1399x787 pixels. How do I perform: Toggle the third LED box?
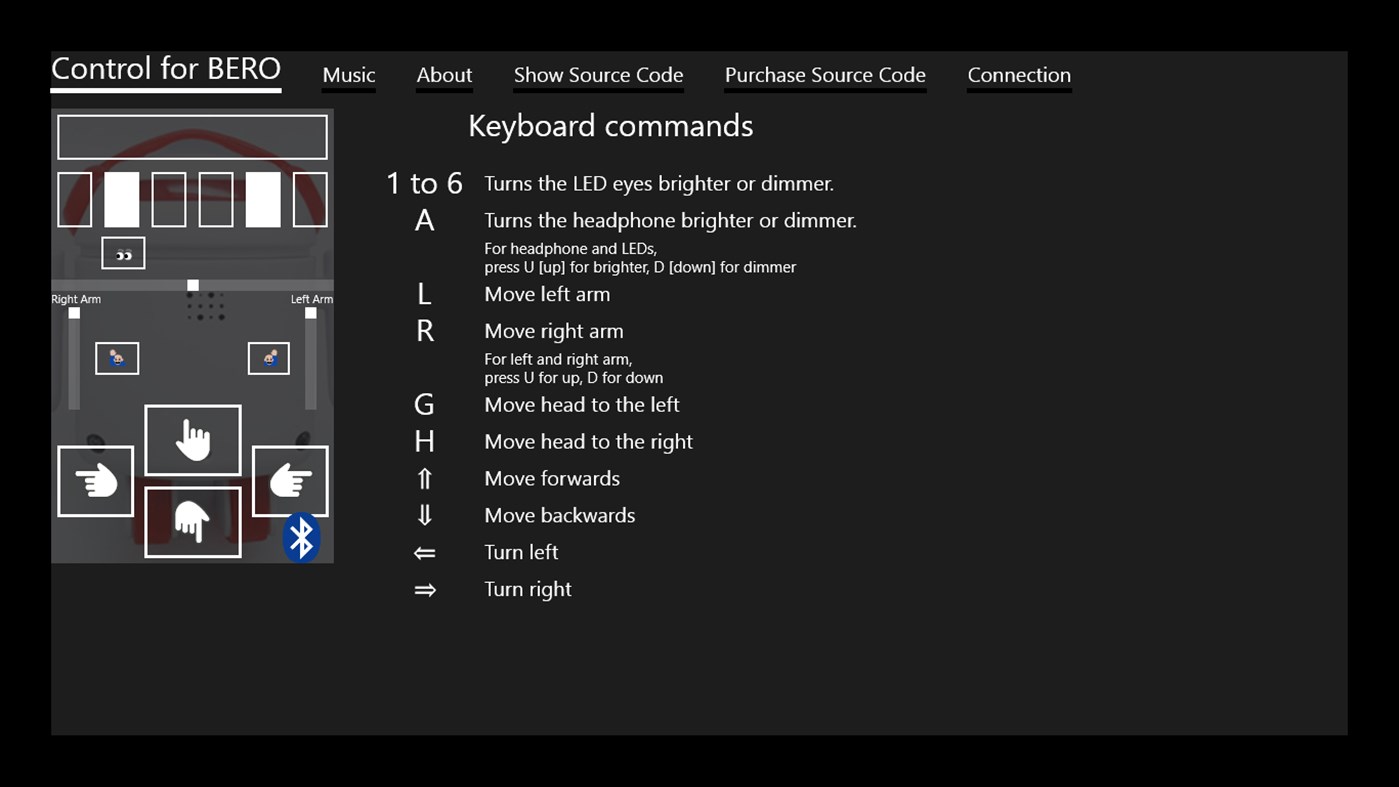pos(169,200)
